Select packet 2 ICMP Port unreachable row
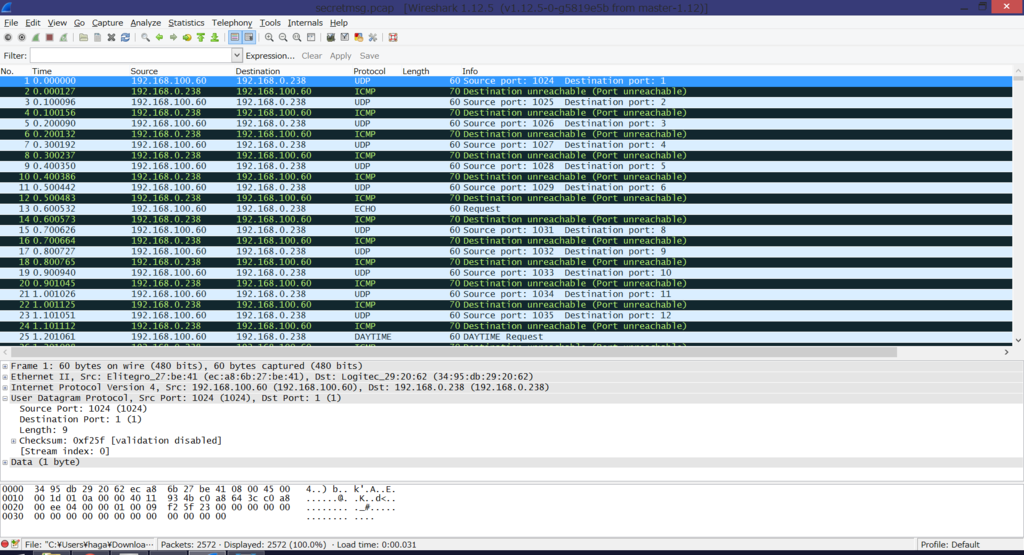 (506, 91)
